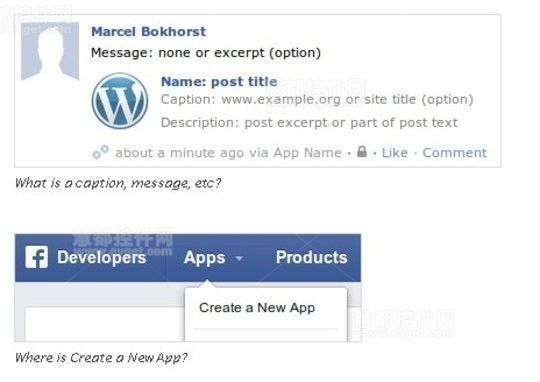Expand the Apps dropdown arrow
The height and width of the screenshot is (382, 540).
(239, 258)
